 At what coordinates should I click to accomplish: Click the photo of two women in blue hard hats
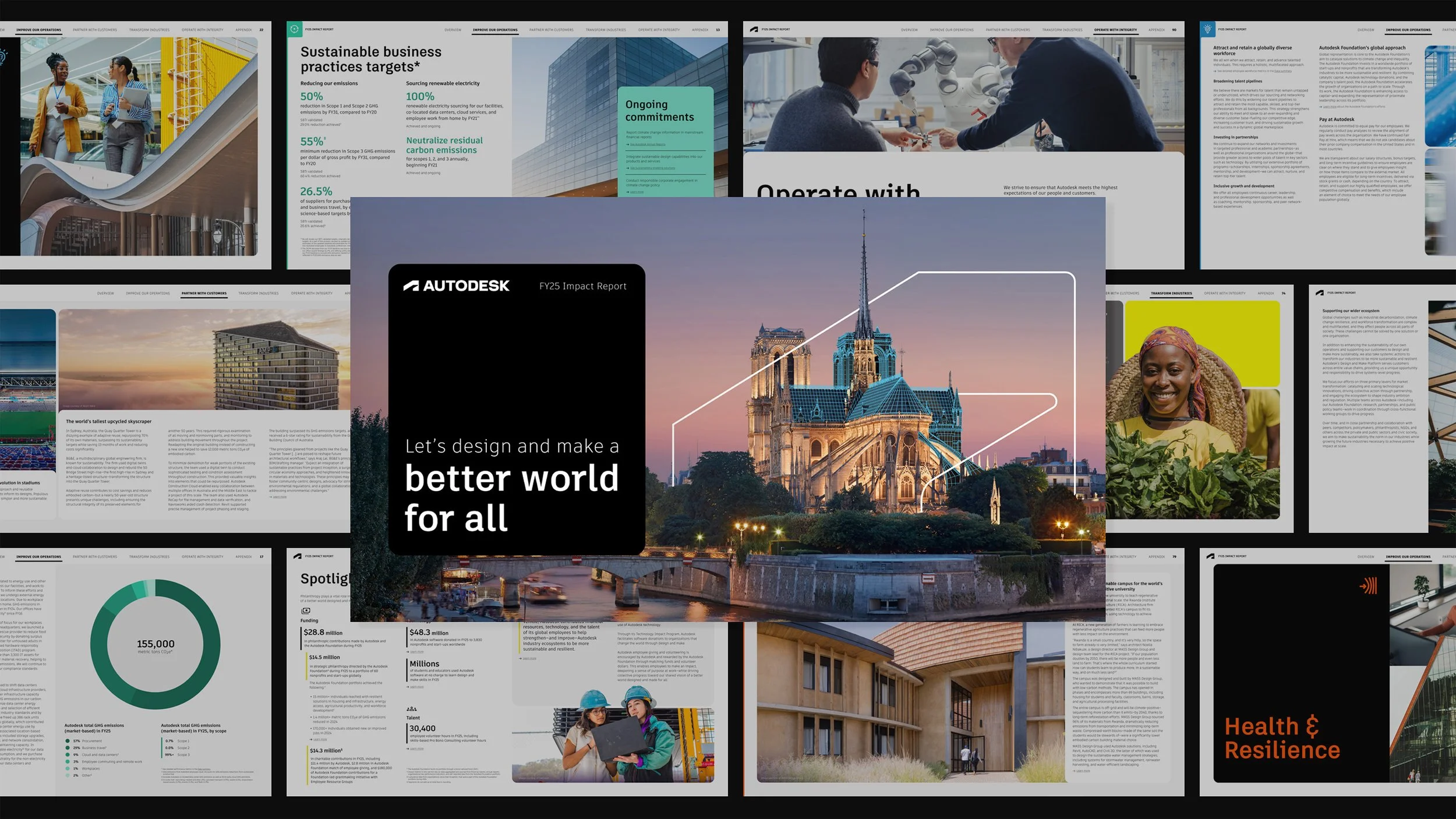tap(613, 735)
